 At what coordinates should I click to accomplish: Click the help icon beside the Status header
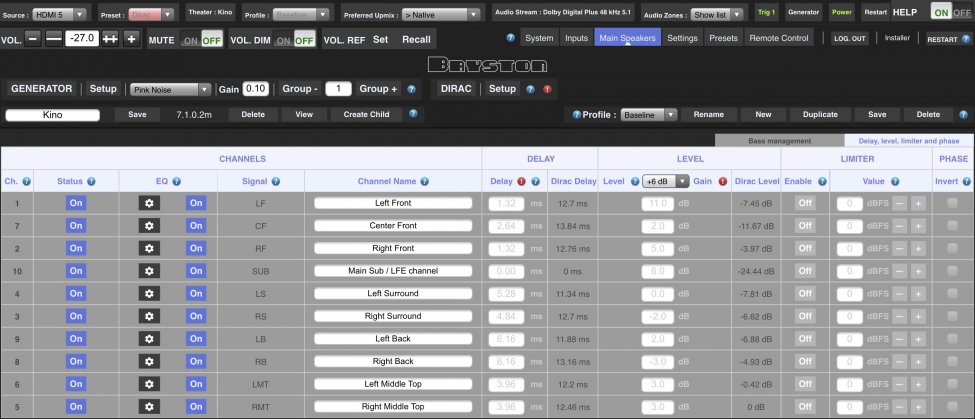pos(91,181)
